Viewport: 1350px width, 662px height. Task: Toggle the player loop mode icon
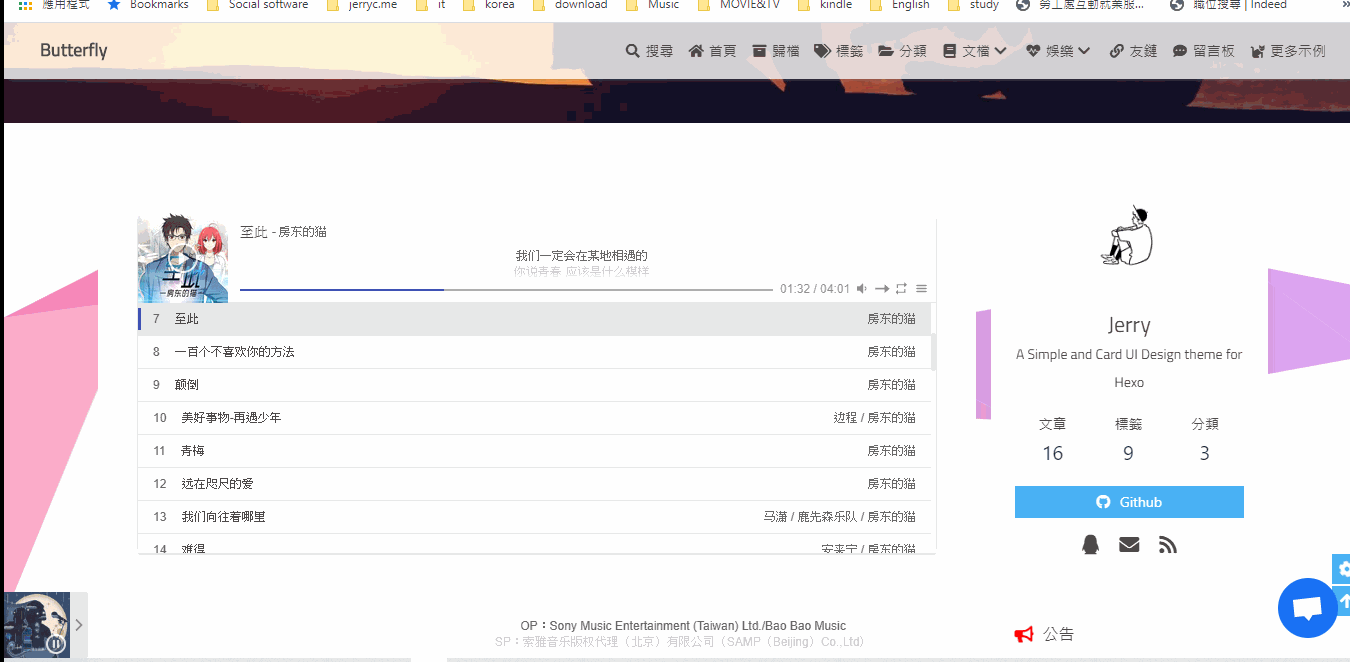click(901, 289)
